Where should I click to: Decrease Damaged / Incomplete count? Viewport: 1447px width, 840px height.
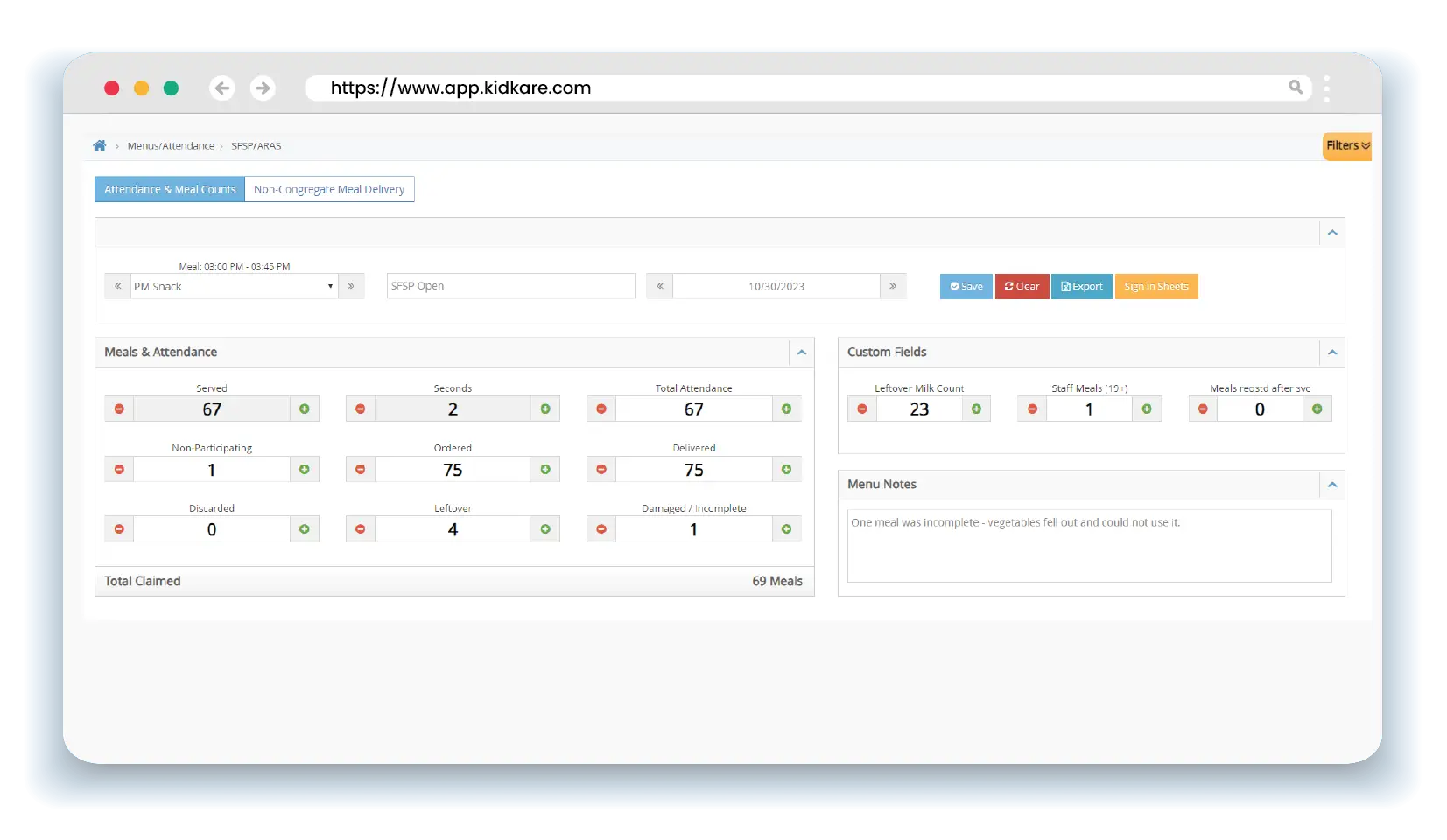point(601,528)
